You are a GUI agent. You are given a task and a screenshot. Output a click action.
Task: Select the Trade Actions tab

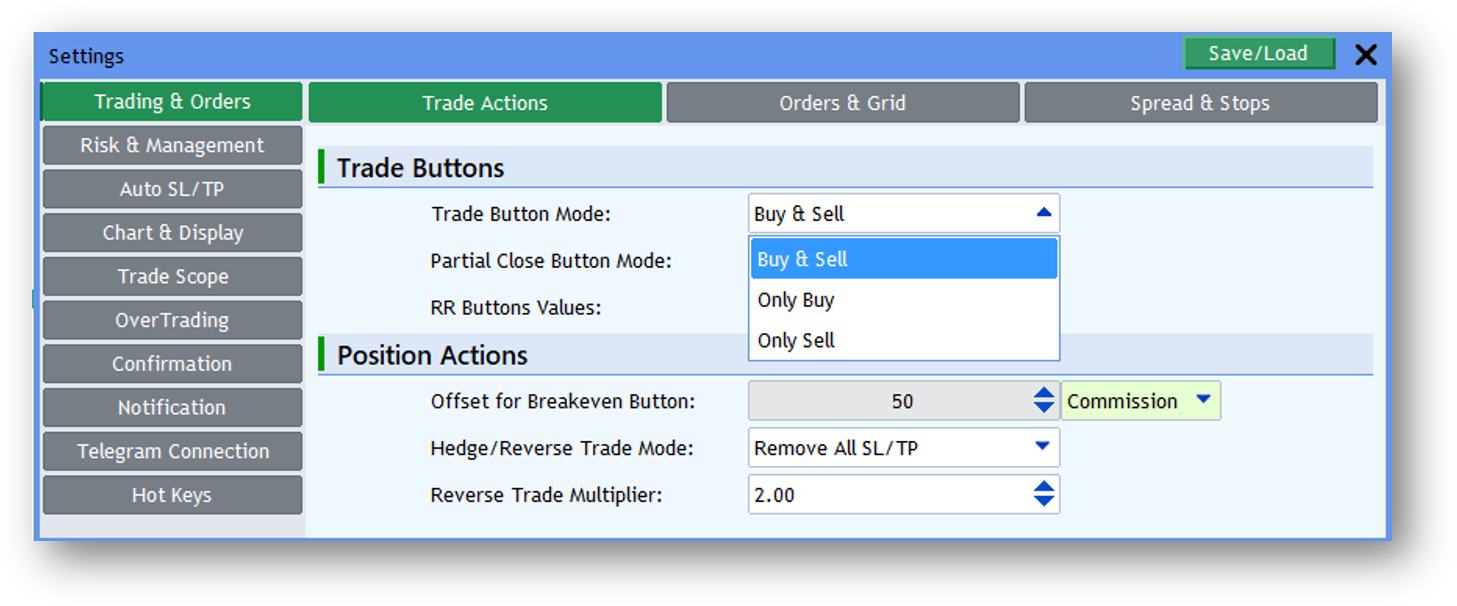coord(485,103)
